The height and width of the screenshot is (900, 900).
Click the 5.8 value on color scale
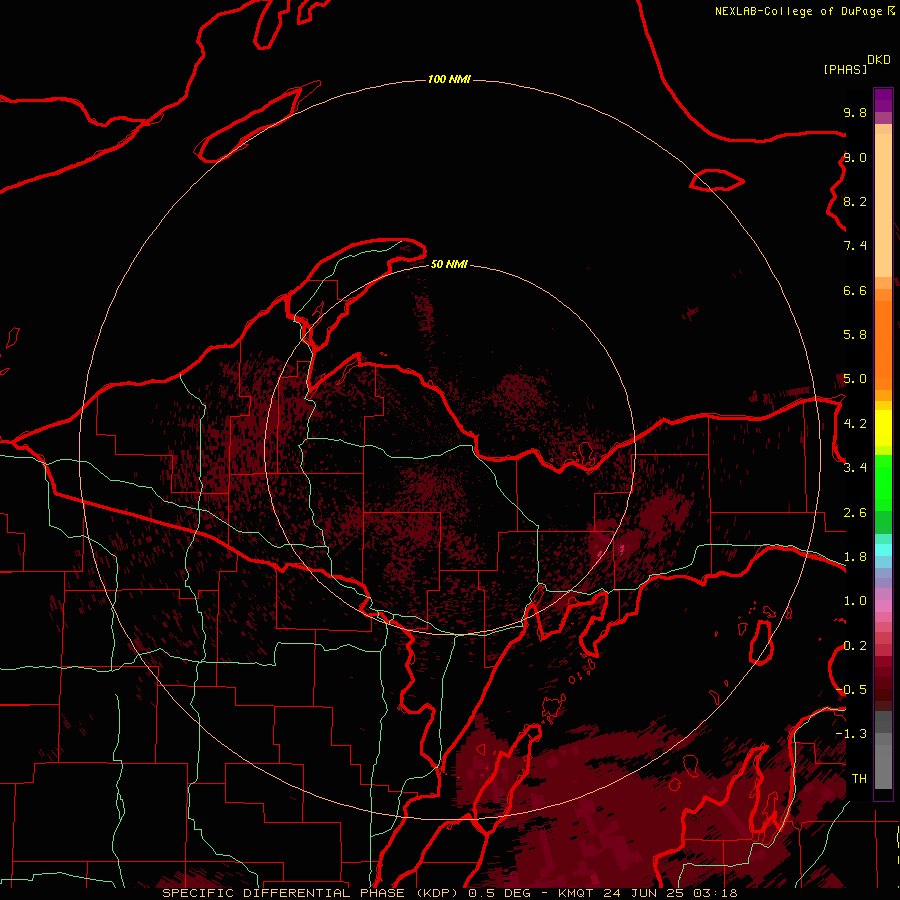click(x=855, y=335)
